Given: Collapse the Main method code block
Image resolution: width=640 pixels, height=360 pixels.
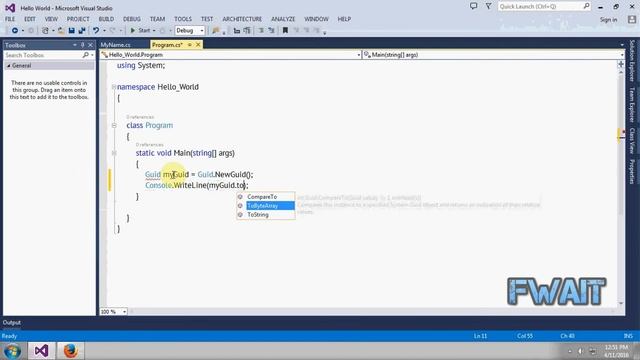Looking at the screenshot, I should point(114,153).
